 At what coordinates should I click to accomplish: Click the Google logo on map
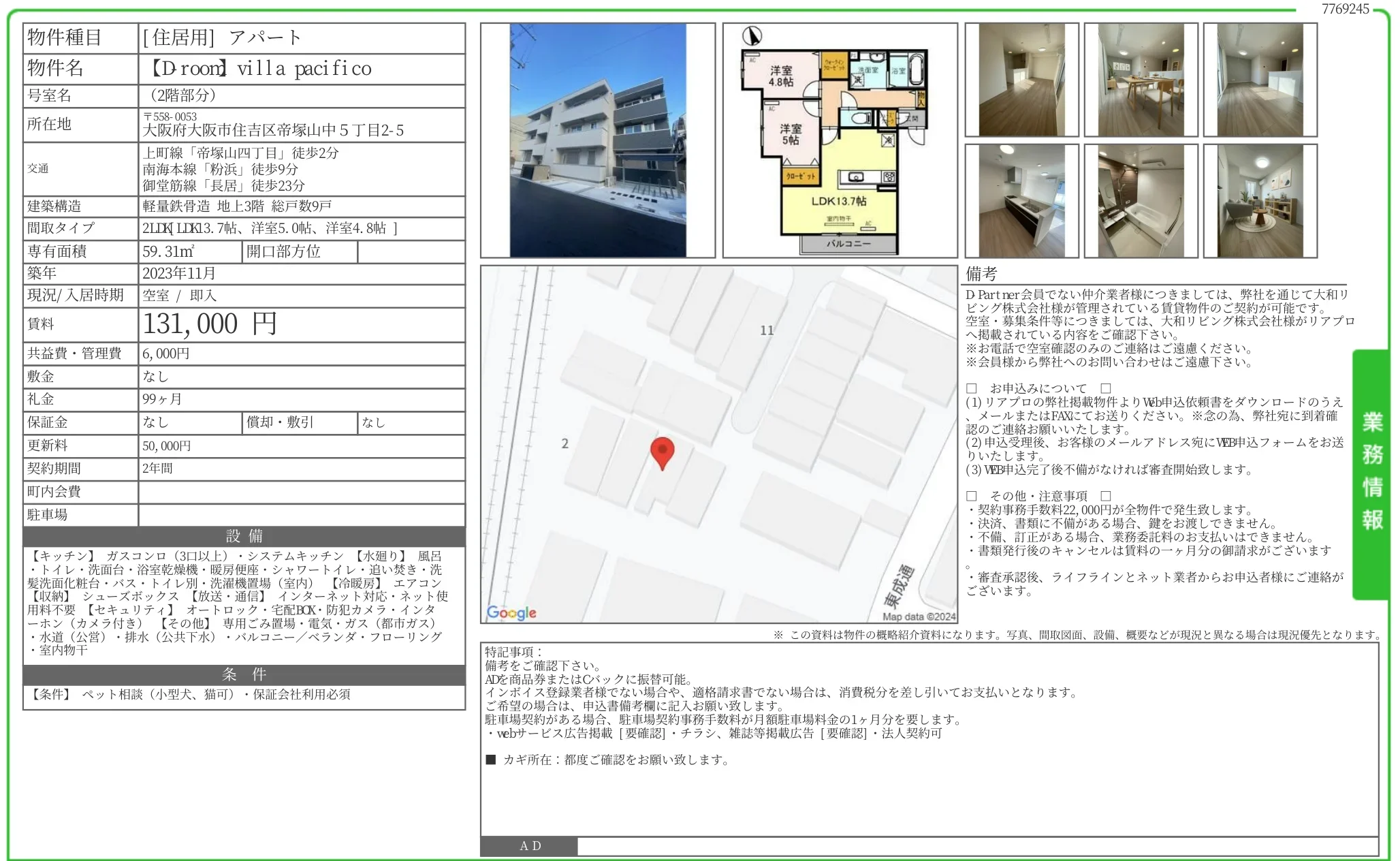point(511,612)
